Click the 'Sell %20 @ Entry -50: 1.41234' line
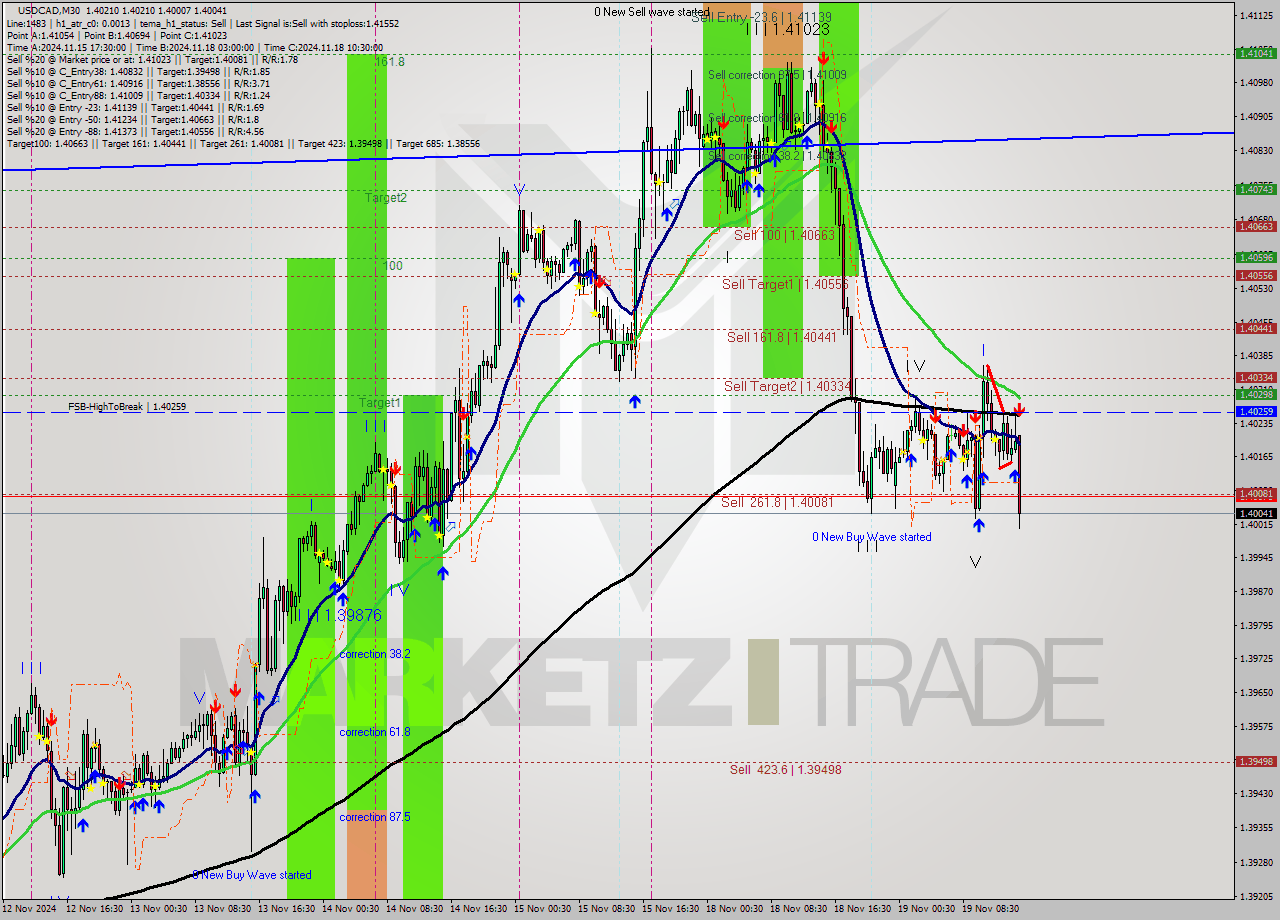This screenshot has width=1280, height=920. pos(132,119)
